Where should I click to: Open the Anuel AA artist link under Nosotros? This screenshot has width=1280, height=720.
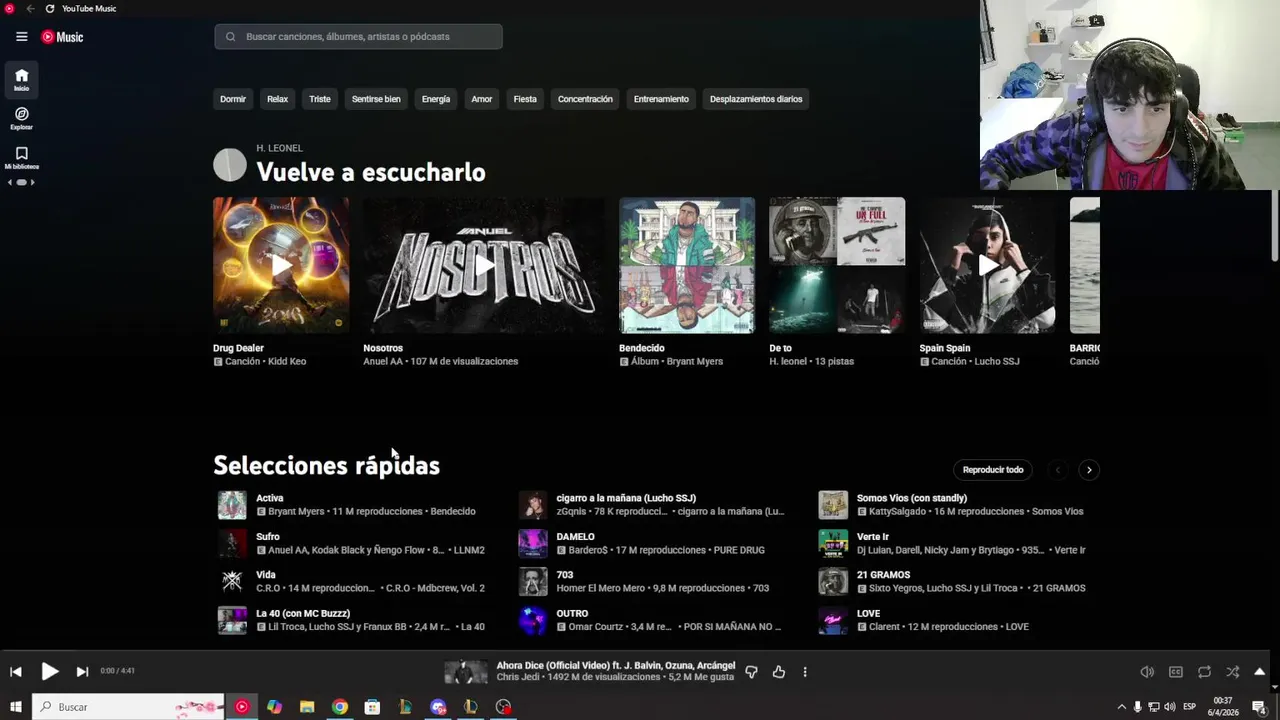(383, 362)
